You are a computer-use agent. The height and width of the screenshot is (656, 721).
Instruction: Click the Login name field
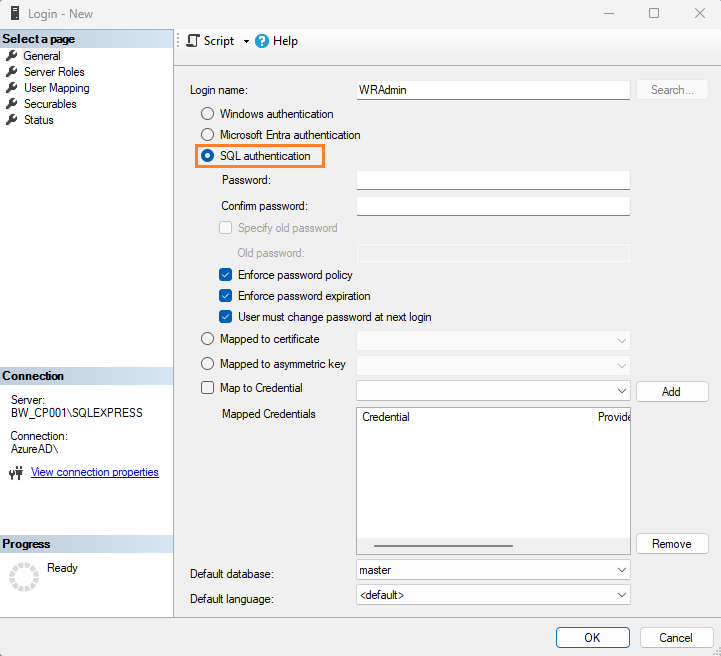coord(493,90)
